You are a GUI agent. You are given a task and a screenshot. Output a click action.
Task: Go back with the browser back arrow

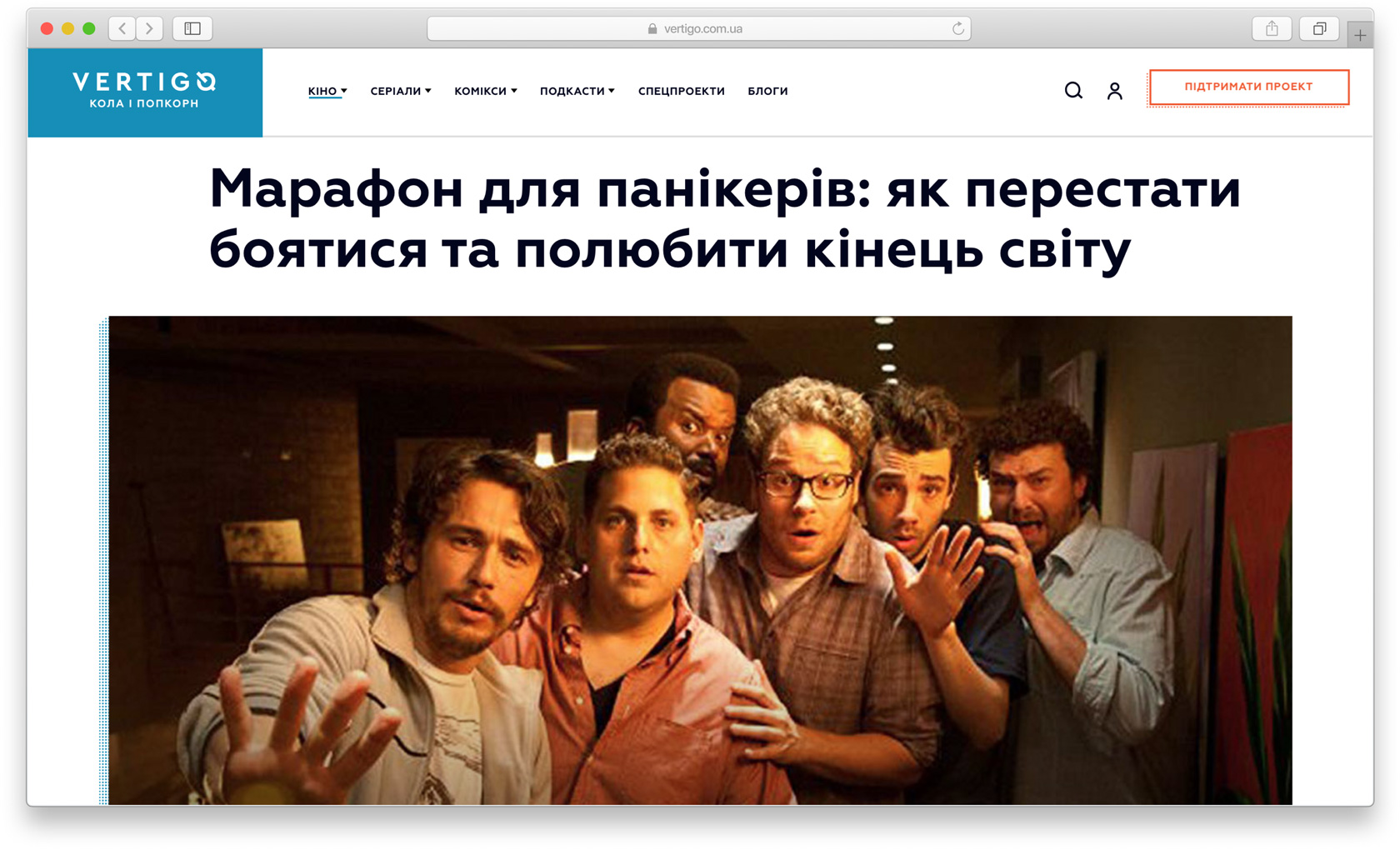[x=122, y=28]
